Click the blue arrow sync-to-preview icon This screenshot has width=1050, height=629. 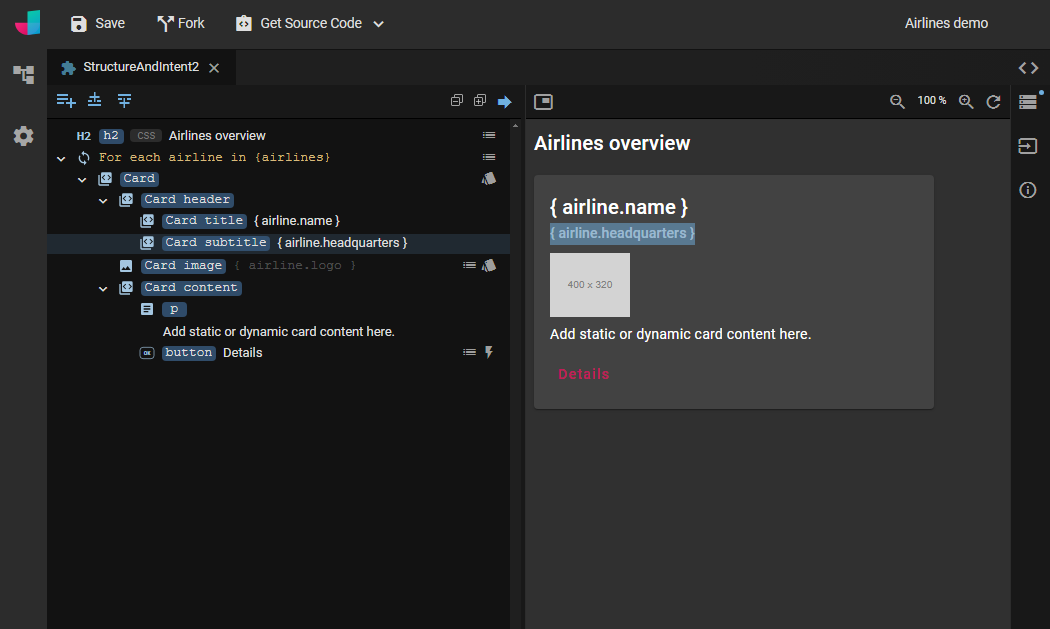[504, 102]
